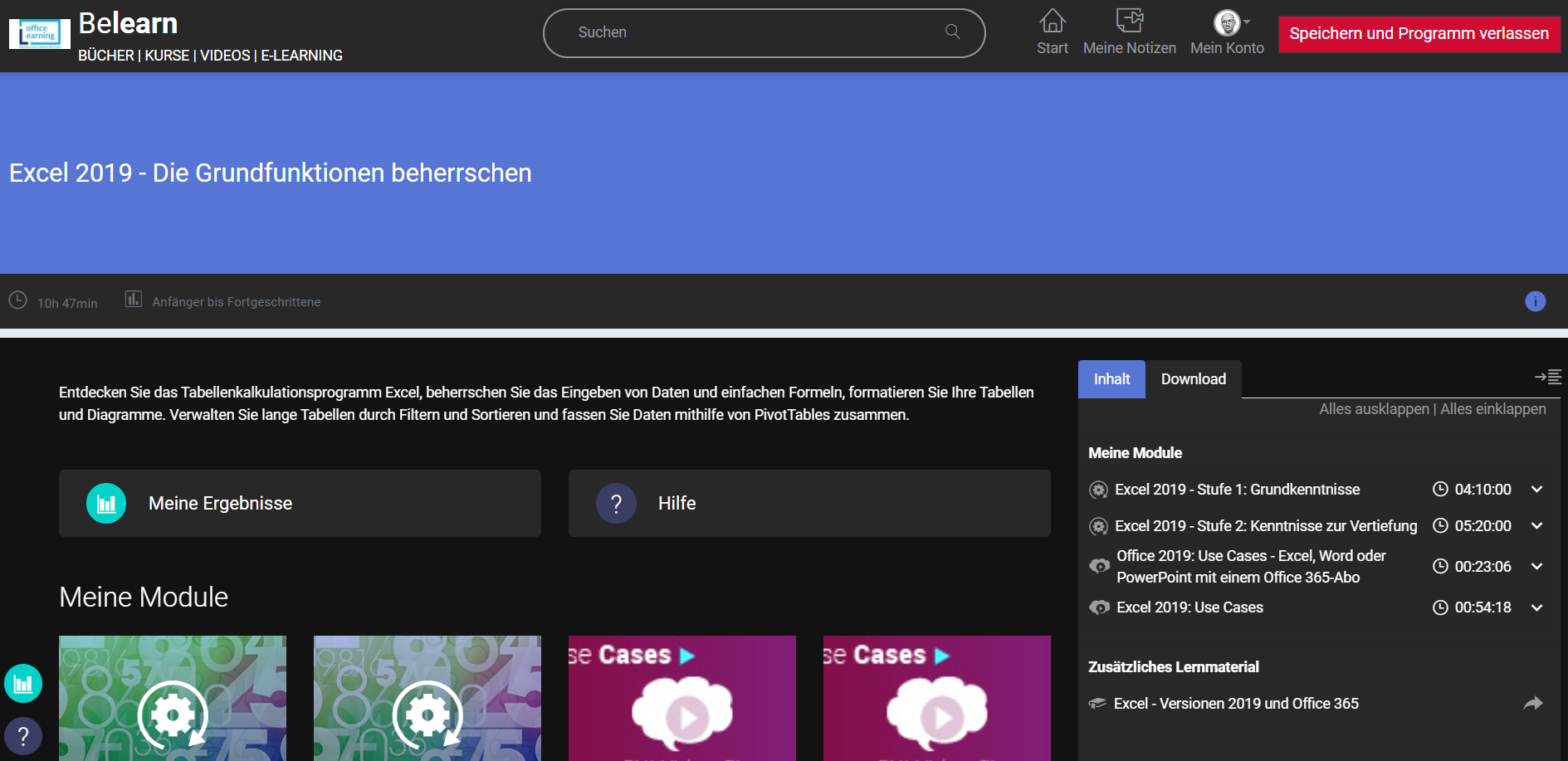Expand Excel 2019 Stufe 2 module chevron

[x=1536, y=526]
